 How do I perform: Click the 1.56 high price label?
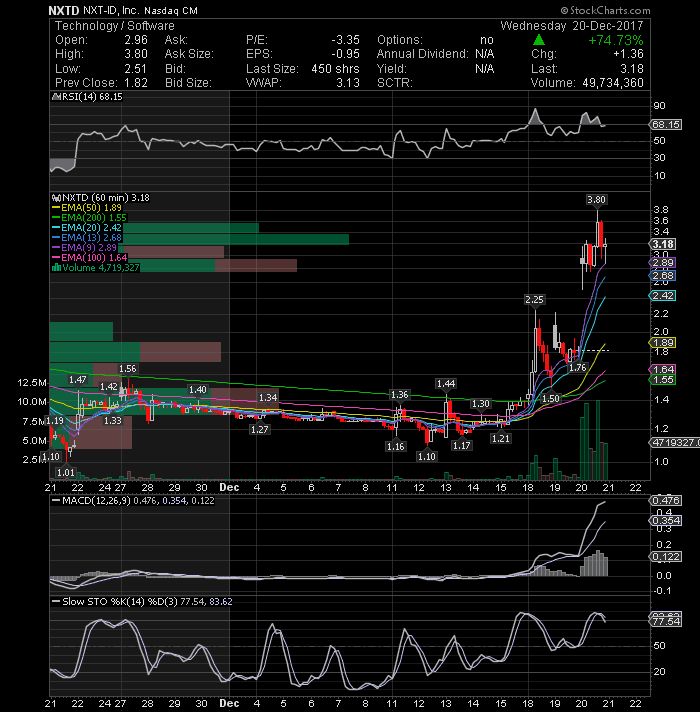point(128,369)
